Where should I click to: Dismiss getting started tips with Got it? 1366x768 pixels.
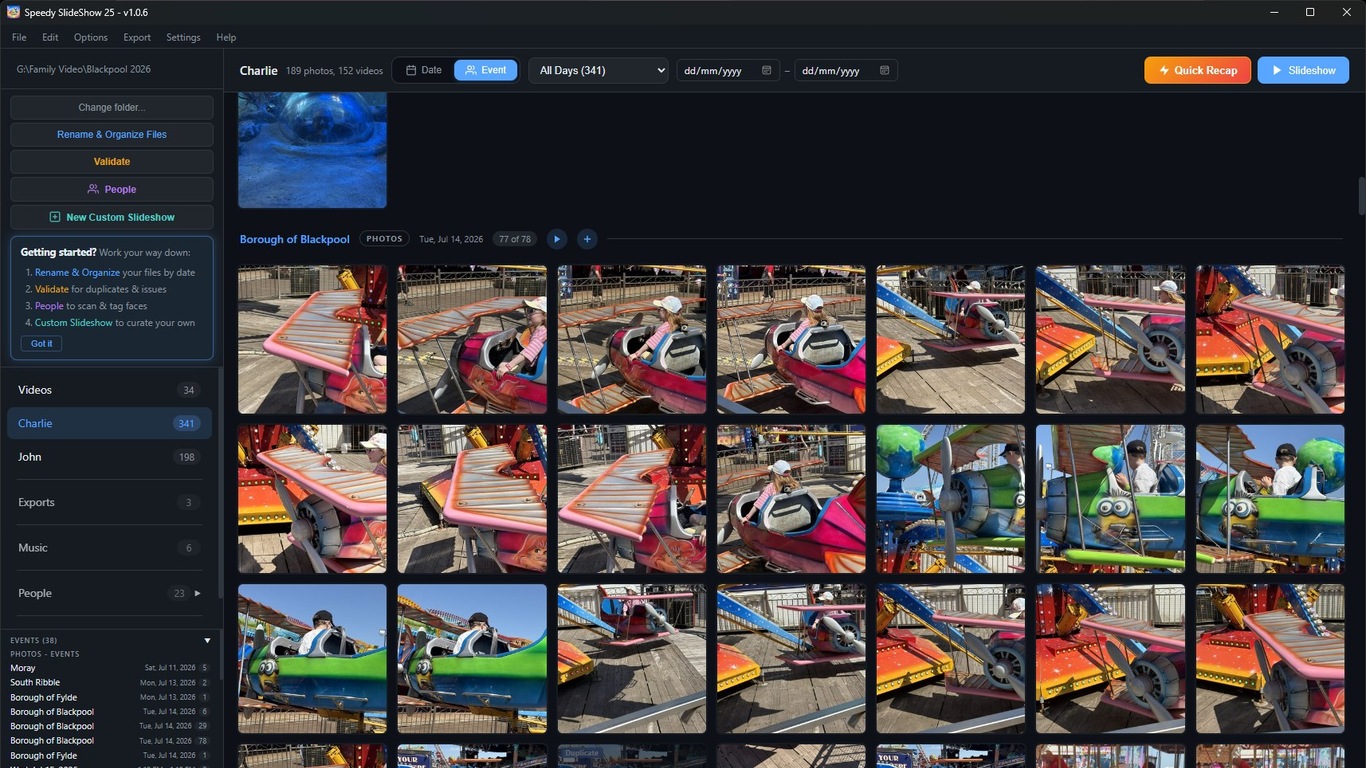[x=41, y=343]
